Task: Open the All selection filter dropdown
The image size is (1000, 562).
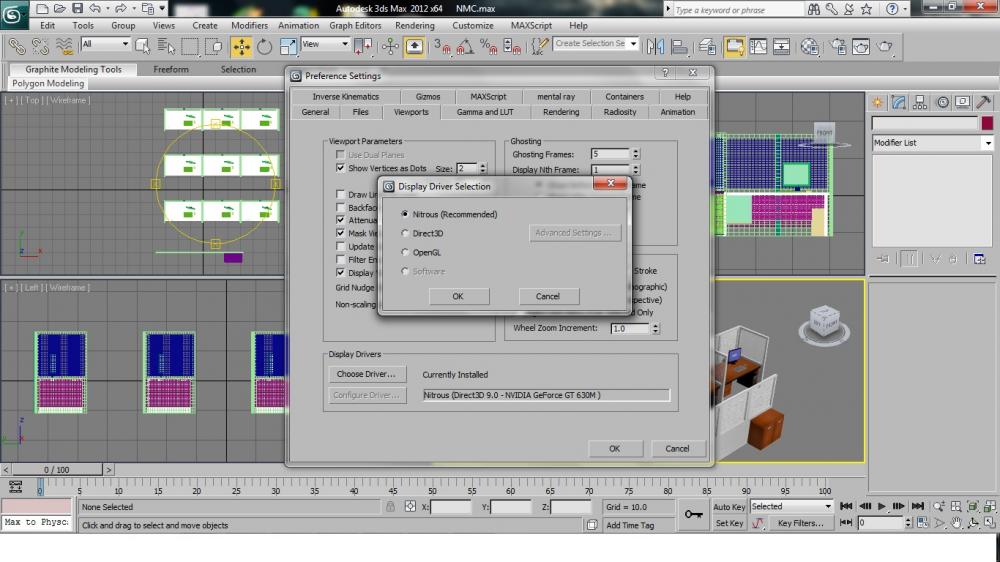Action: coord(105,44)
